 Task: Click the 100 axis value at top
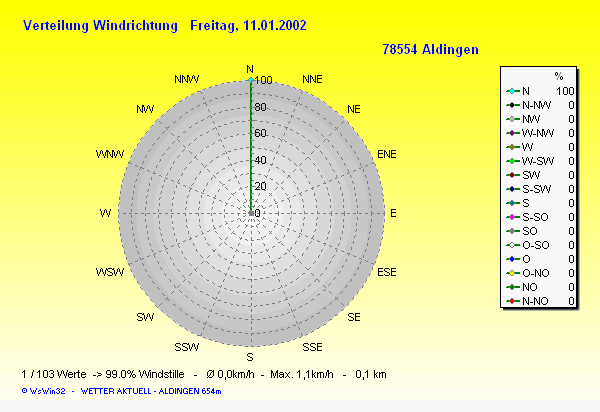[x=263, y=80]
